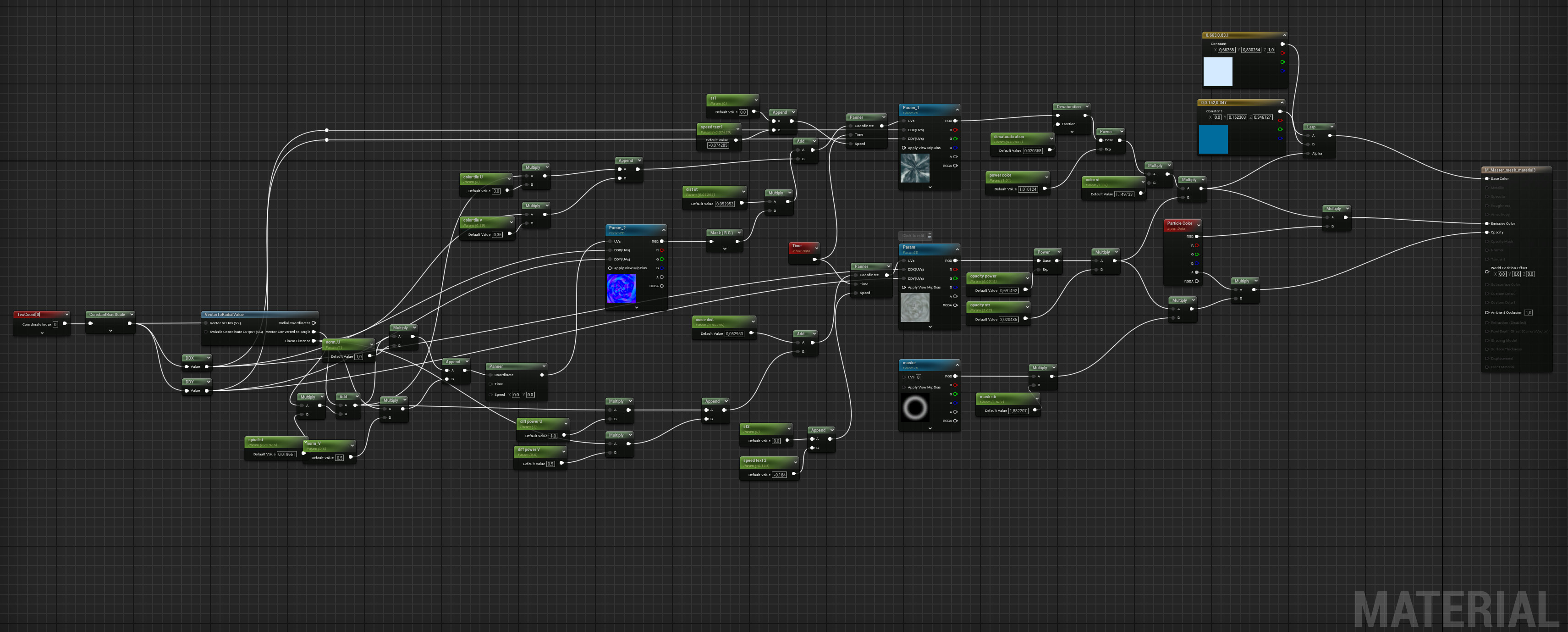Edit TexCoord Coordinate Index field
This screenshot has width=1568, height=632.
55,325
